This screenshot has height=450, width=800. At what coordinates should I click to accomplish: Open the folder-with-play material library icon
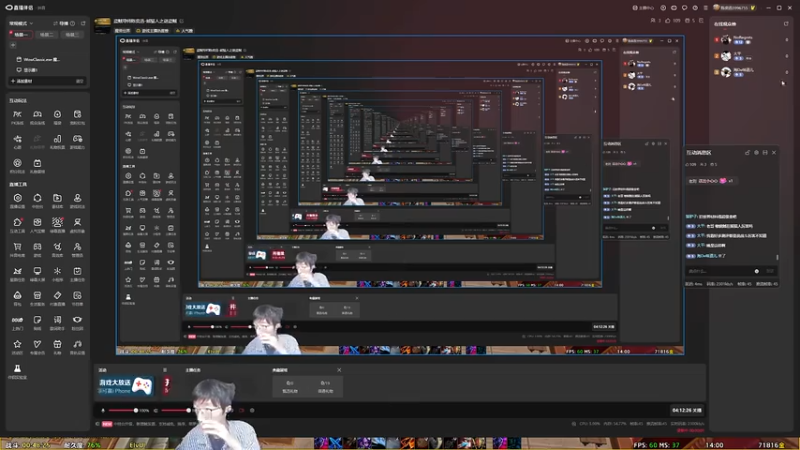click(57, 198)
